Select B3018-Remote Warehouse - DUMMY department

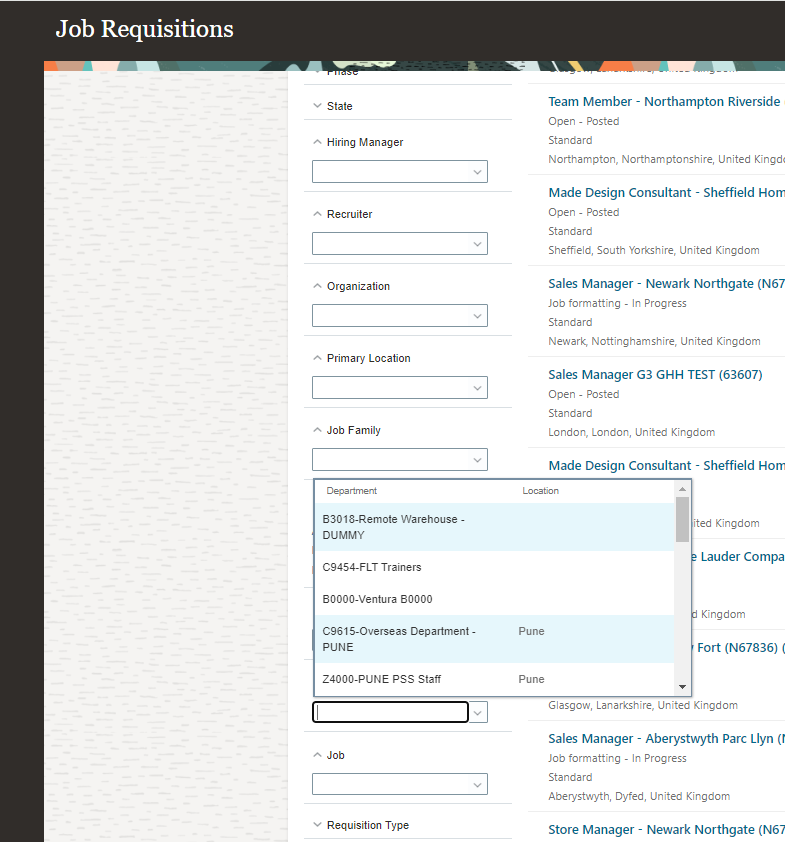click(x=494, y=527)
